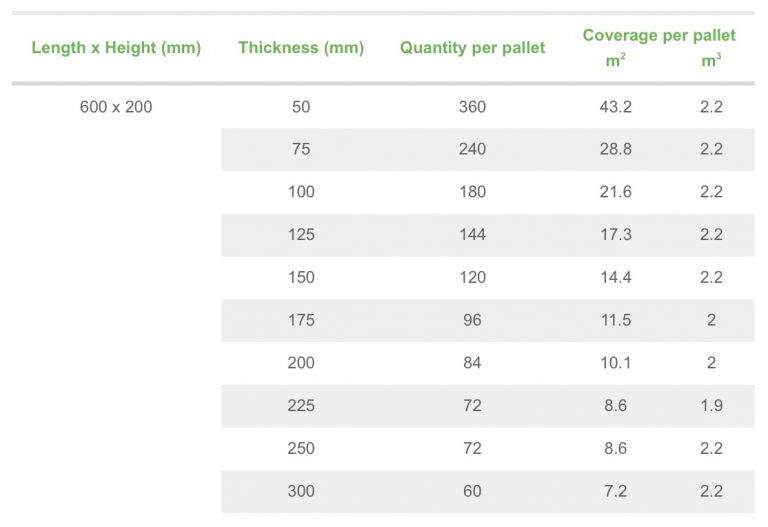Select the "600 x 200" dimension cell
768x527 pixels.
116,107
